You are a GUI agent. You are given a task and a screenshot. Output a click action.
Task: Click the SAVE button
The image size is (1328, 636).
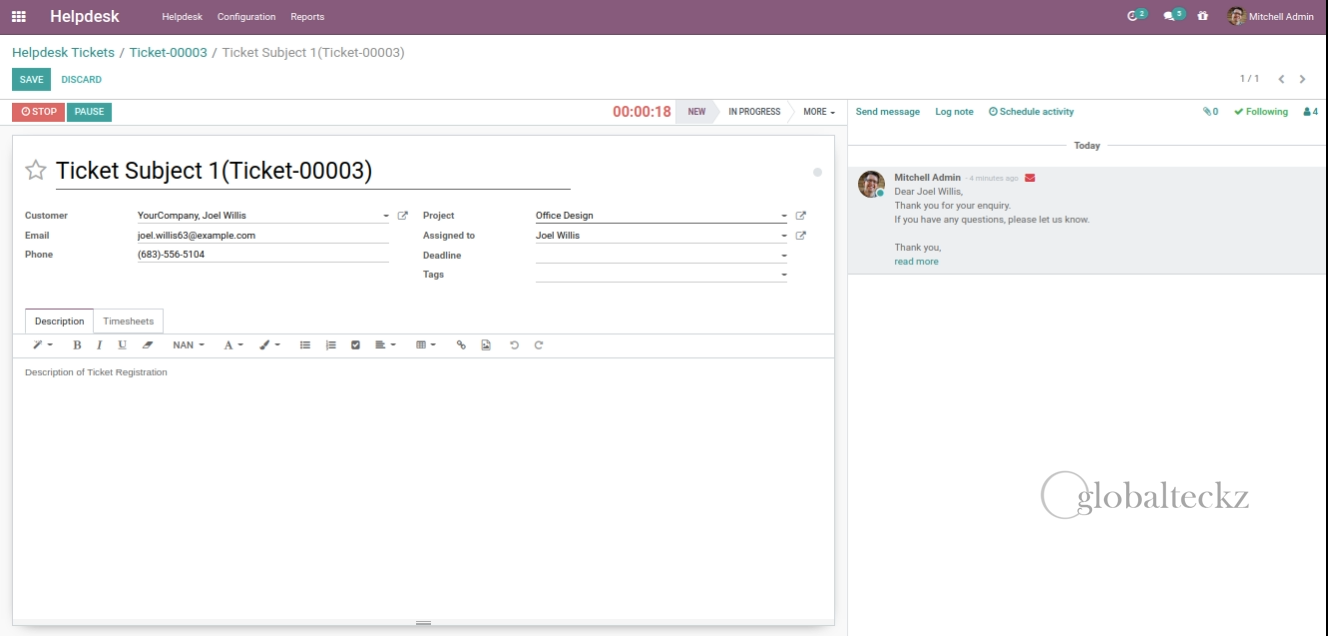click(x=31, y=80)
